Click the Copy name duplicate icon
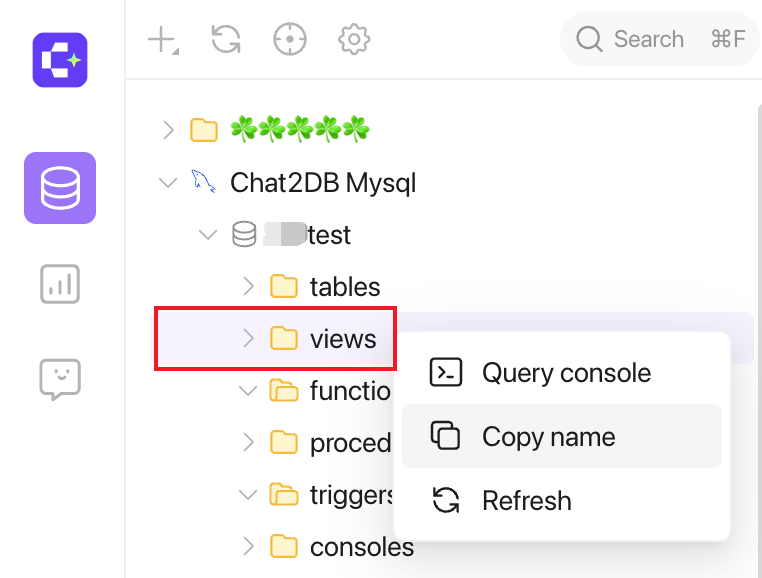The width and height of the screenshot is (762, 578). coord(445,436)
